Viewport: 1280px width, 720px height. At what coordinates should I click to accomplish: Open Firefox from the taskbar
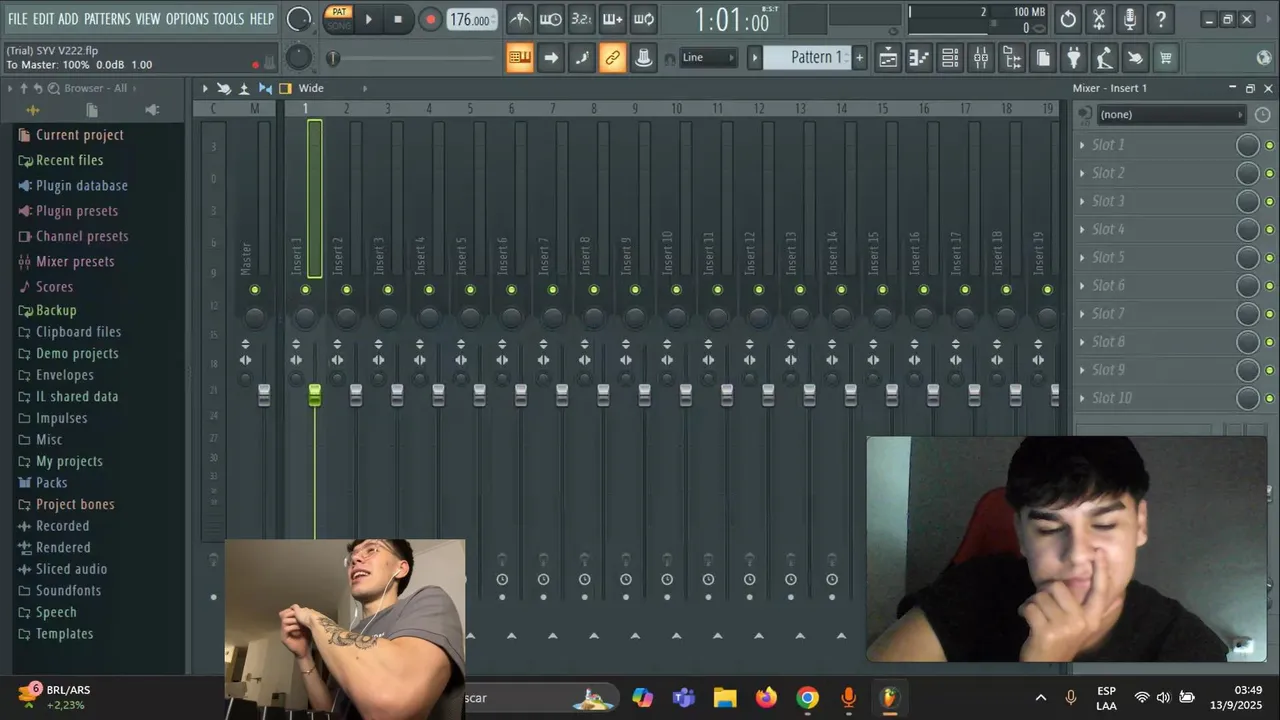pyautogui.click(x=766, y=698)
